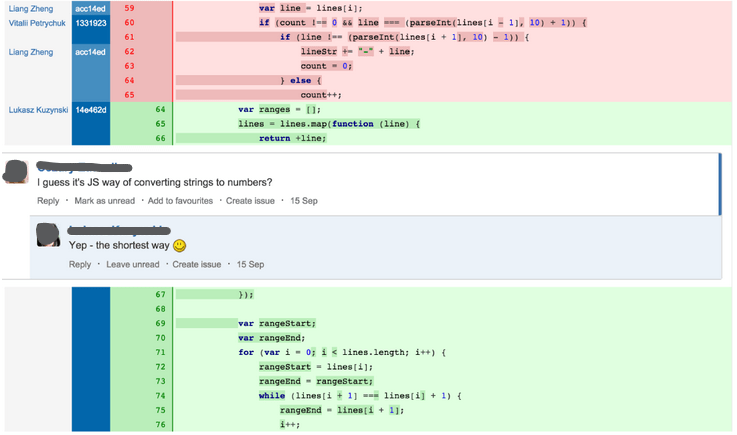Reply to the 'JS way of converting' comment

[x=48, y=201]
